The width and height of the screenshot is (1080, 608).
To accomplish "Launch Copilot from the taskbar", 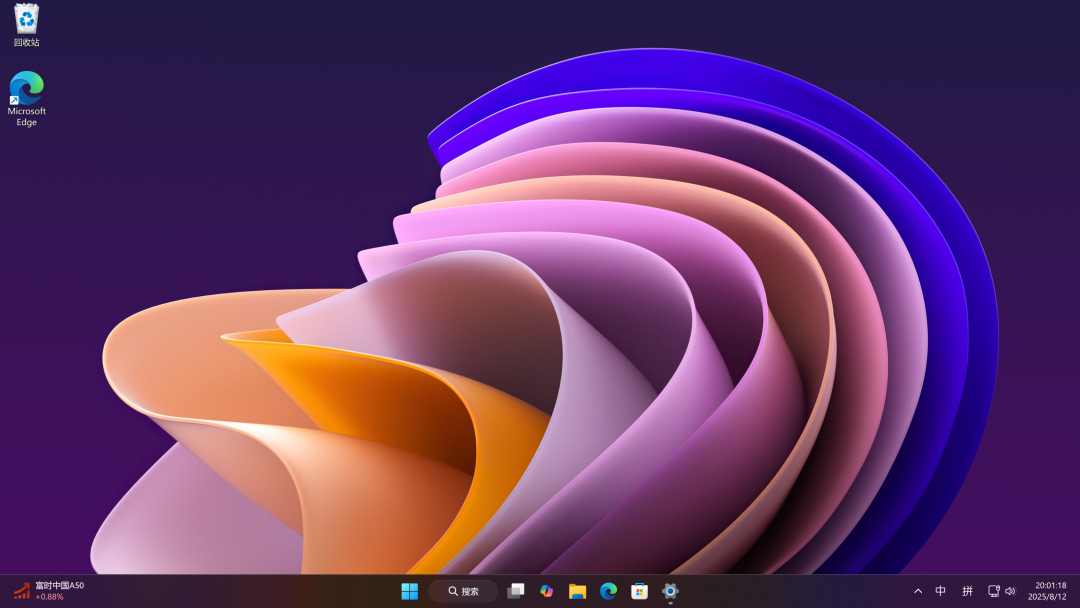I will [x=546, y=591].
